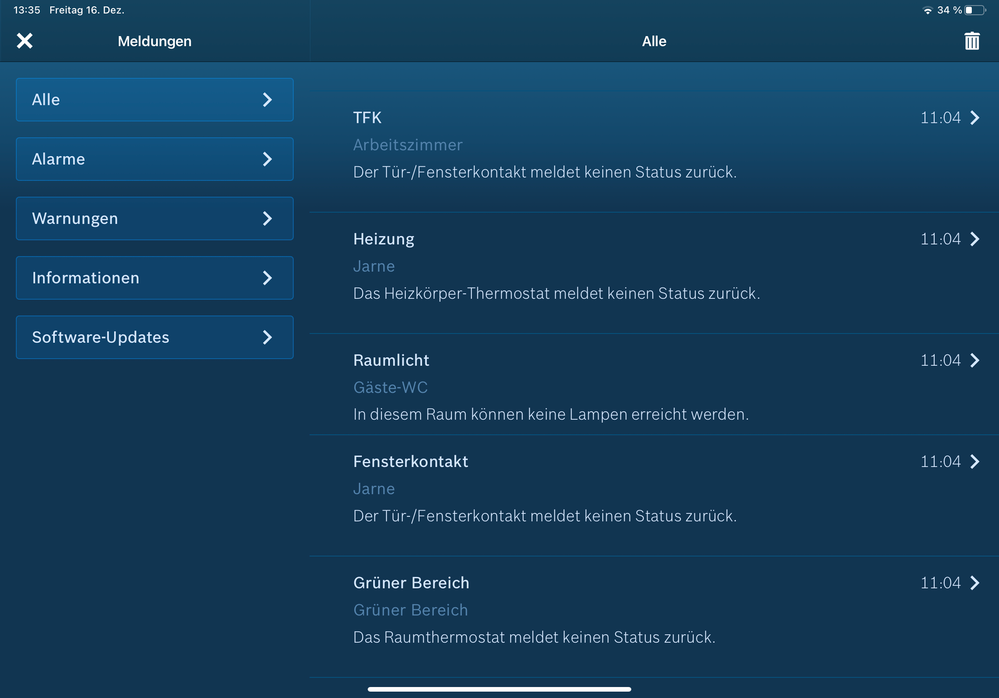Show the Informationen category
999x698 pixels.
154,278
